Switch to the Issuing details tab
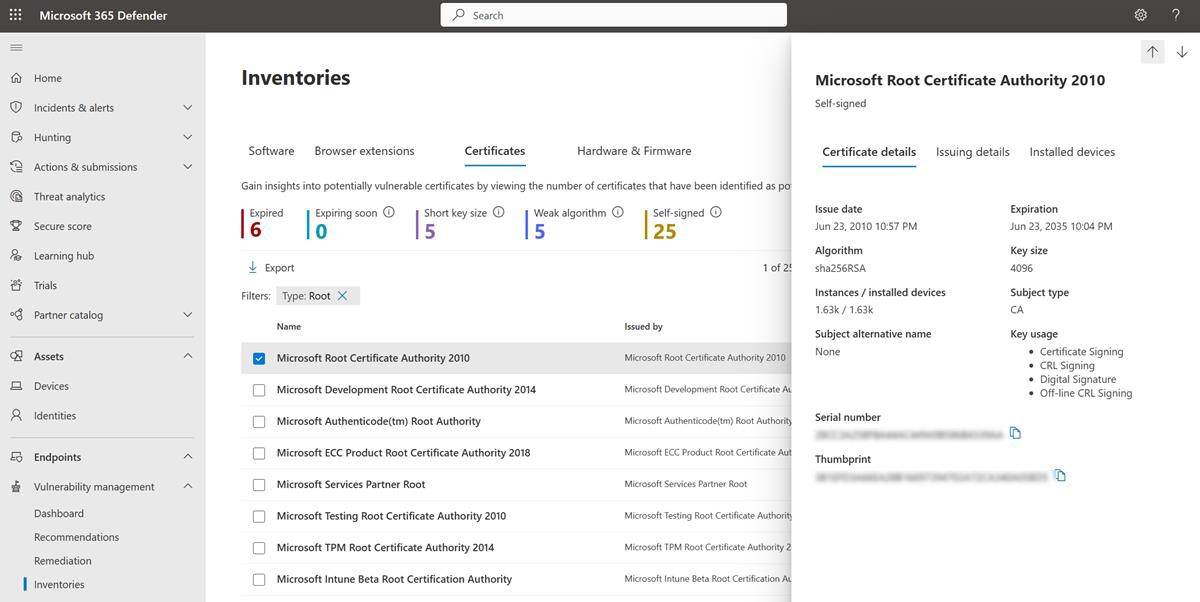The height and width of the screenshot is (602, 1200). pos(972,152)
